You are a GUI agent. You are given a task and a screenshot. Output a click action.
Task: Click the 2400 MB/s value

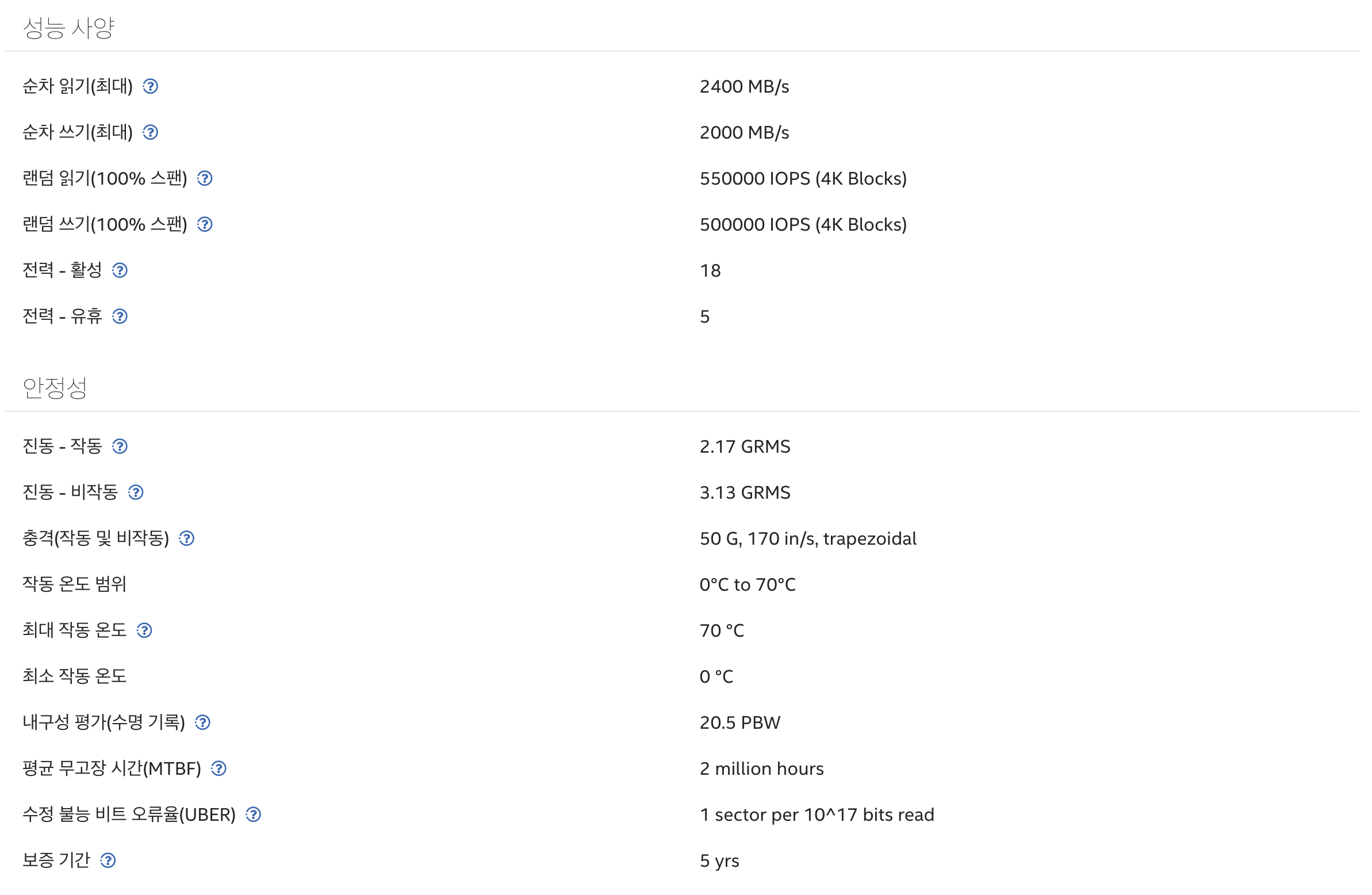744,86
